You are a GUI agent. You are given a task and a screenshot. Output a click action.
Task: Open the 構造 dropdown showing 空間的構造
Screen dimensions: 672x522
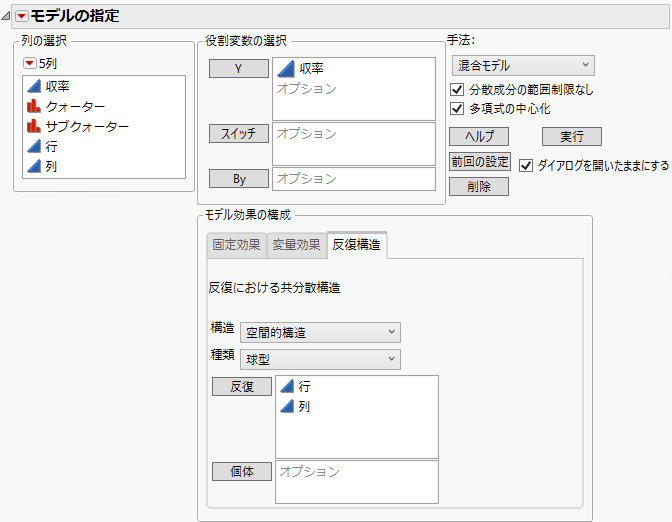point(320,333)
